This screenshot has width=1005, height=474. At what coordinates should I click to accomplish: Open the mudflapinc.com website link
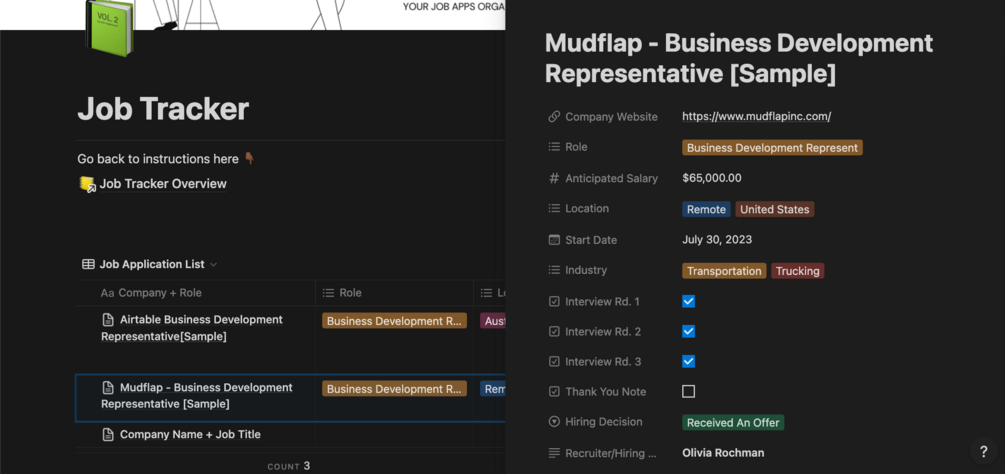[756, 117]
